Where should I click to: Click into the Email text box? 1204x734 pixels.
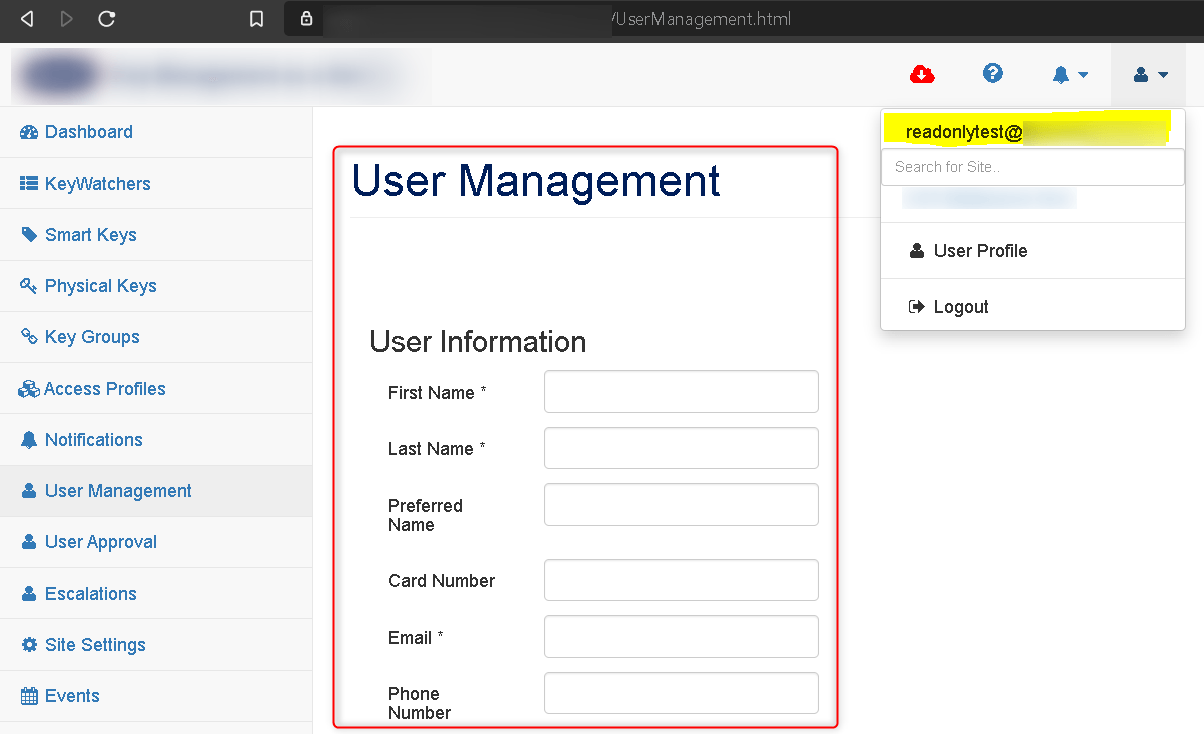[681, 637]
